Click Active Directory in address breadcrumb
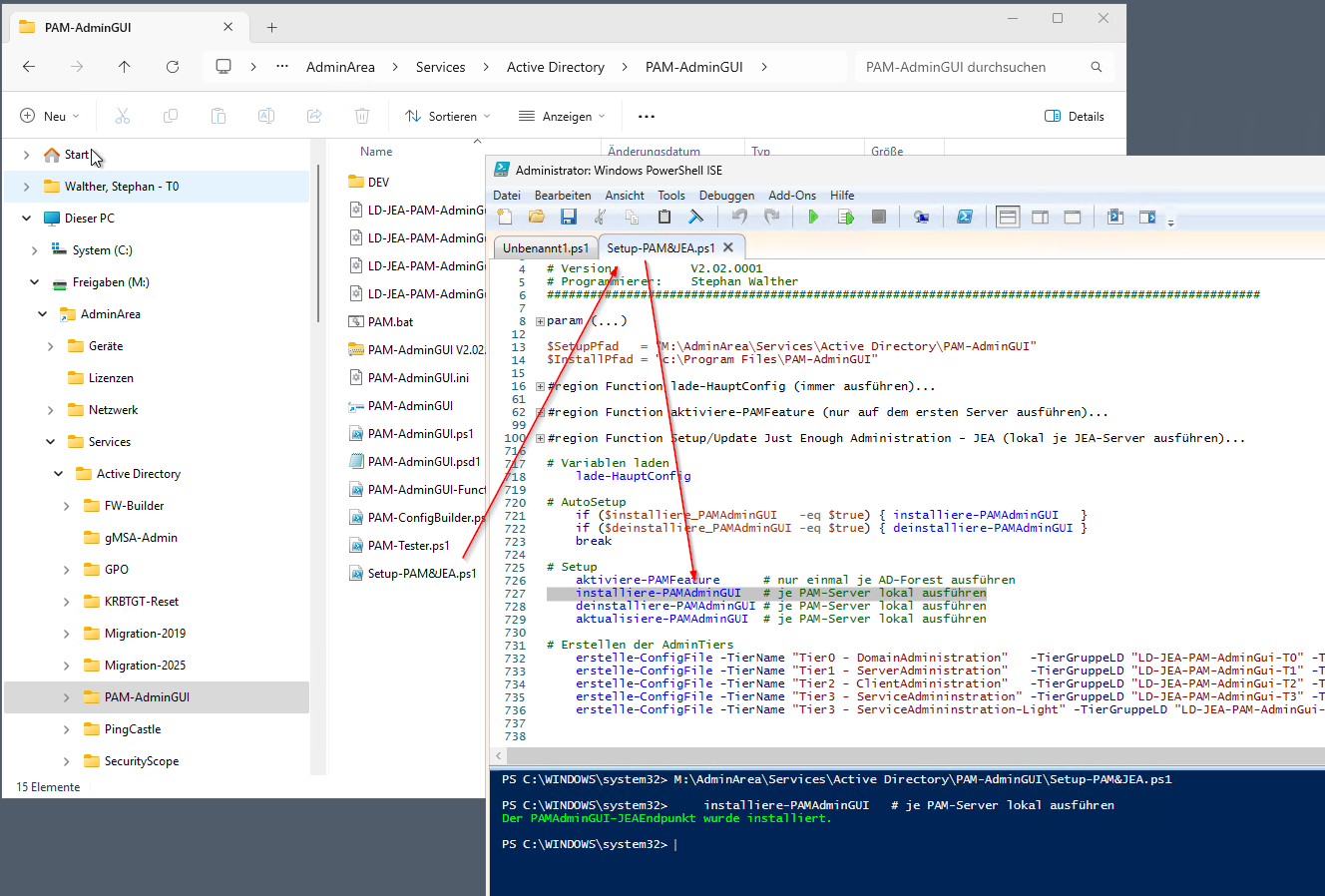 click(x=556, y=67)
